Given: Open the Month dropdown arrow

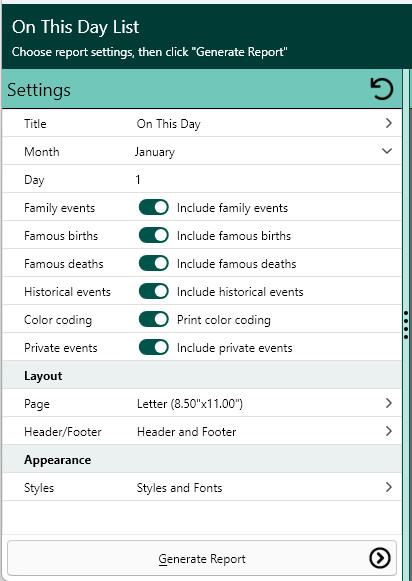Looking at the screenshot, I should tap(387, 151).
